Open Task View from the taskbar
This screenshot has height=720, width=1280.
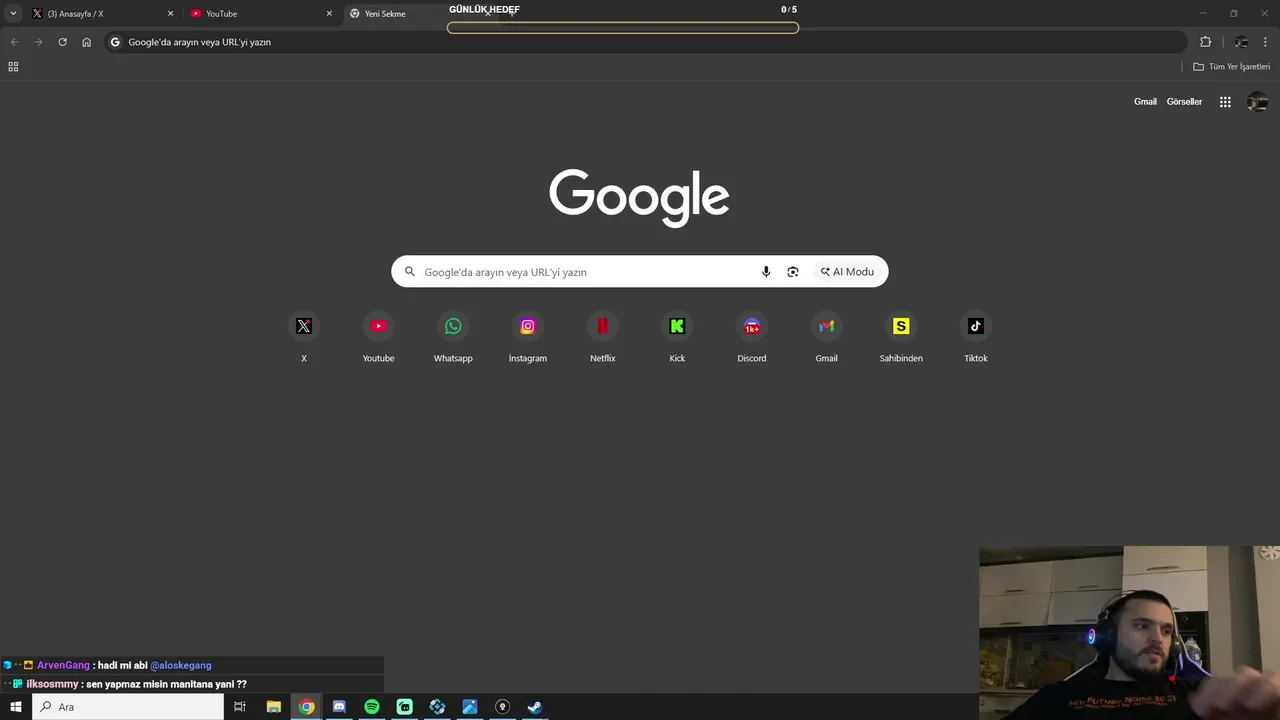[240, 707]
